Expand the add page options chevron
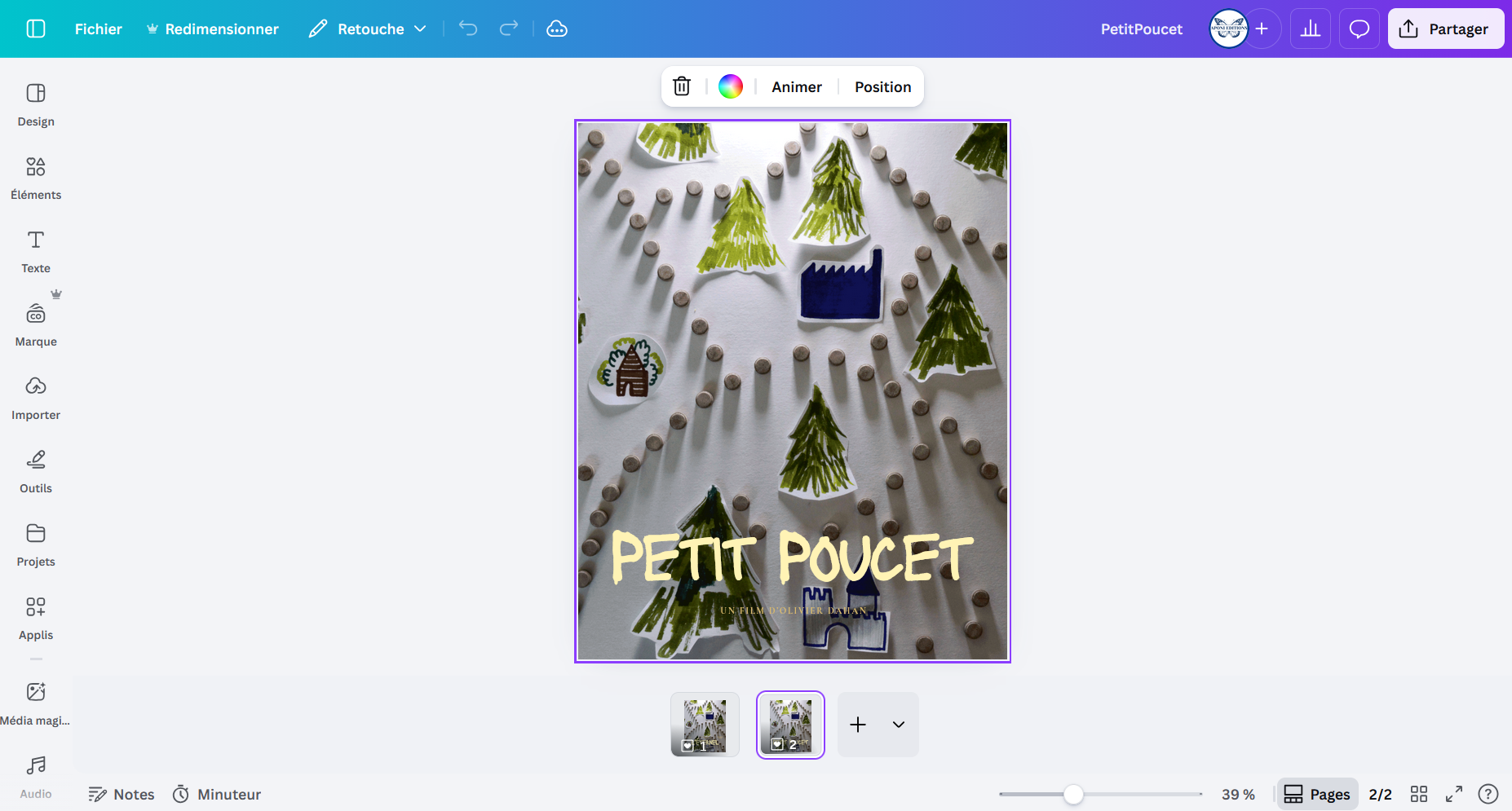 [x=899, y=725]
